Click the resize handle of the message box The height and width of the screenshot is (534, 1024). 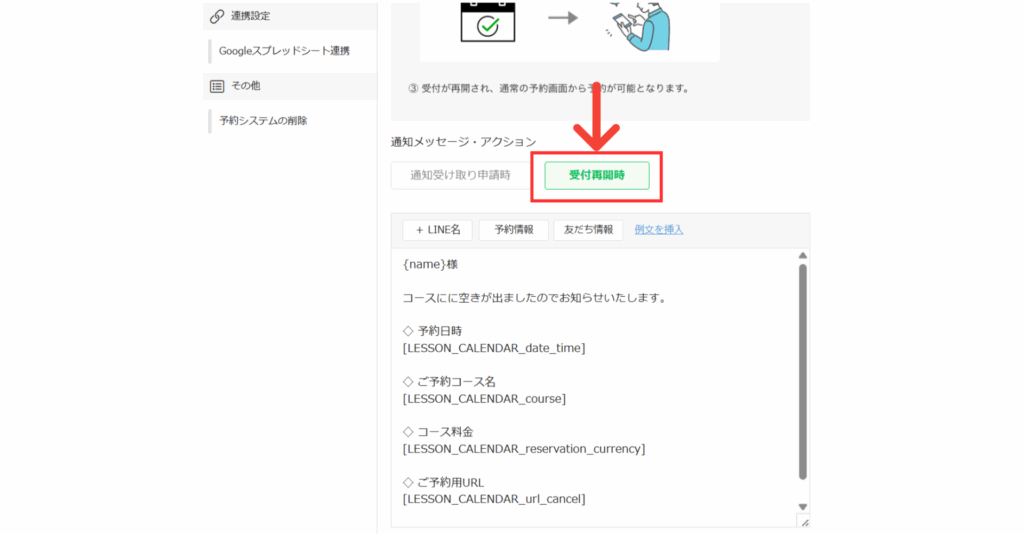(x=804, y=522)
